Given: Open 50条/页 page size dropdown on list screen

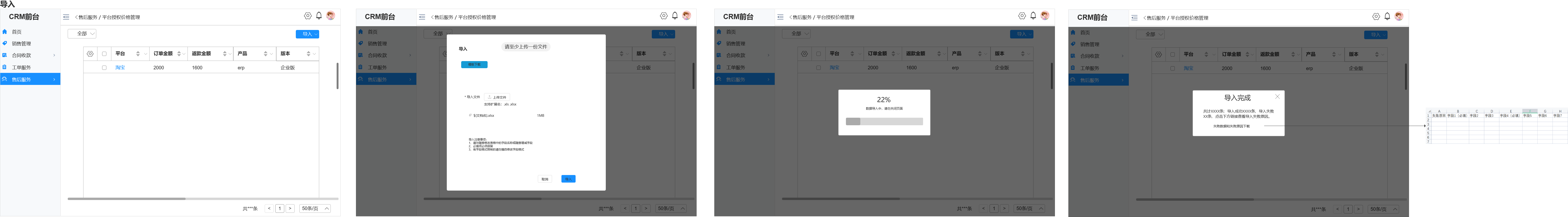Looking at the screenshot, I should pyautogui.click(x=315, y=209).
